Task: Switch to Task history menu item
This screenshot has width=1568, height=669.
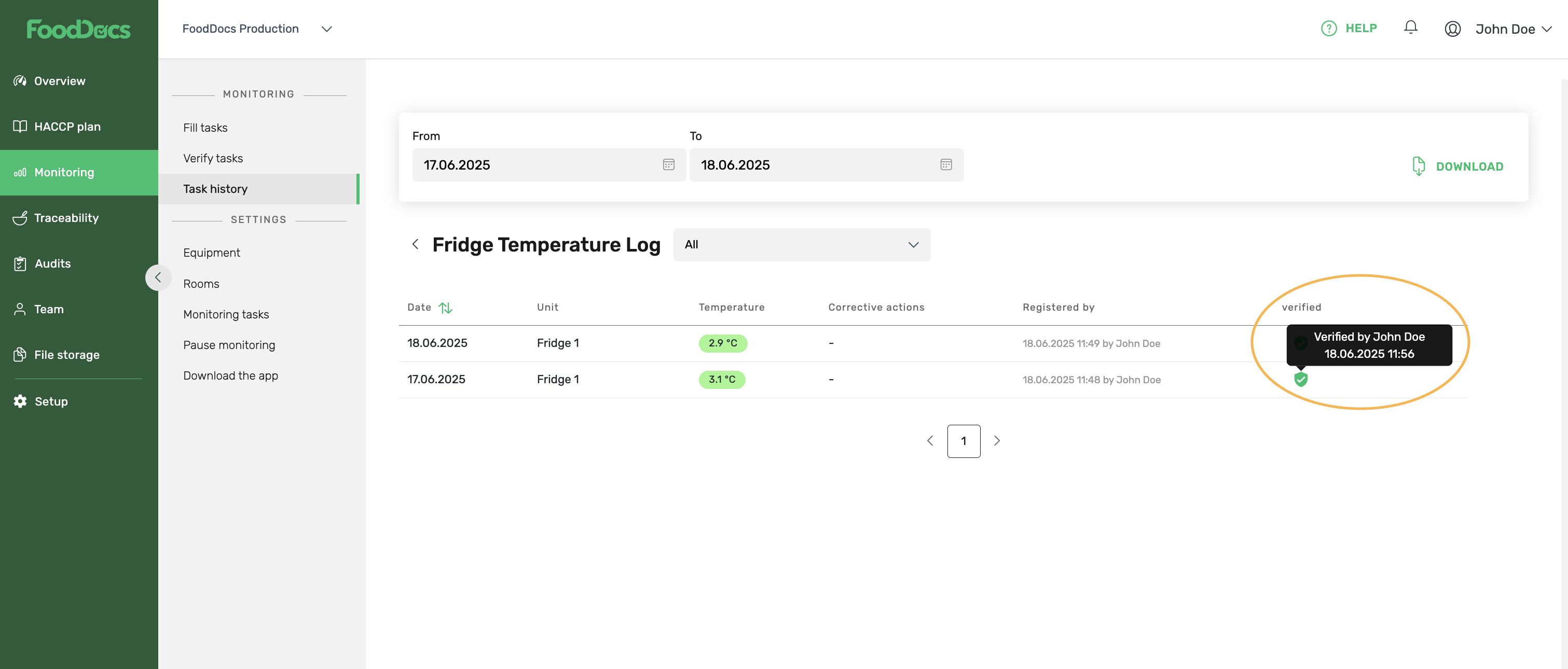Action: (x=215, y=189)
